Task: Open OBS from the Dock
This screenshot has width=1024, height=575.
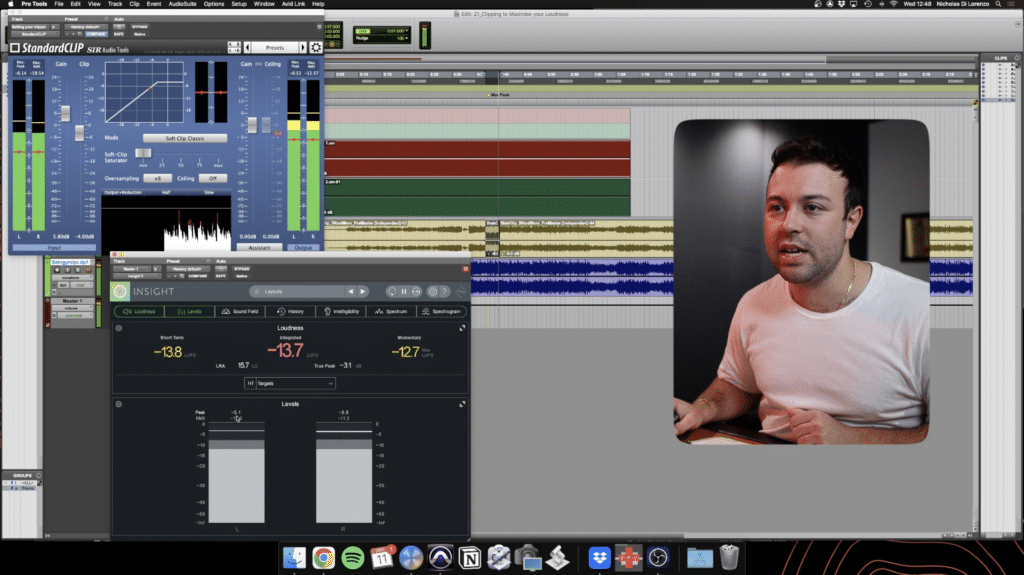Action: [658, 557]
